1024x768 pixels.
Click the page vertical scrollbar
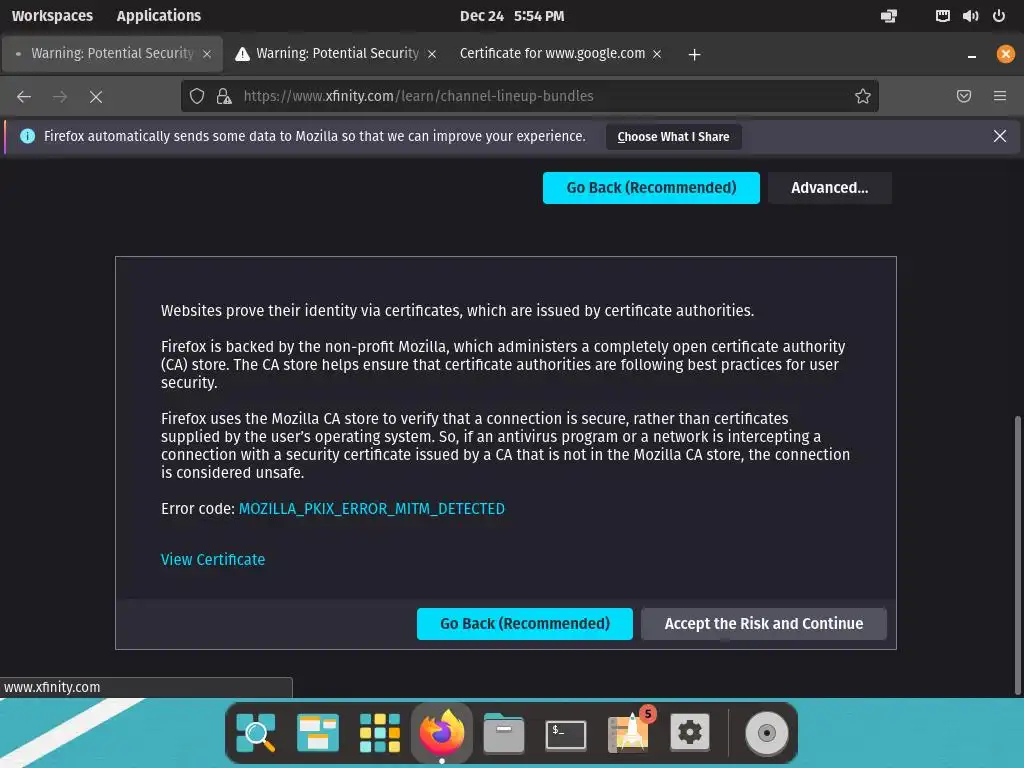(x=1017, y=555)
